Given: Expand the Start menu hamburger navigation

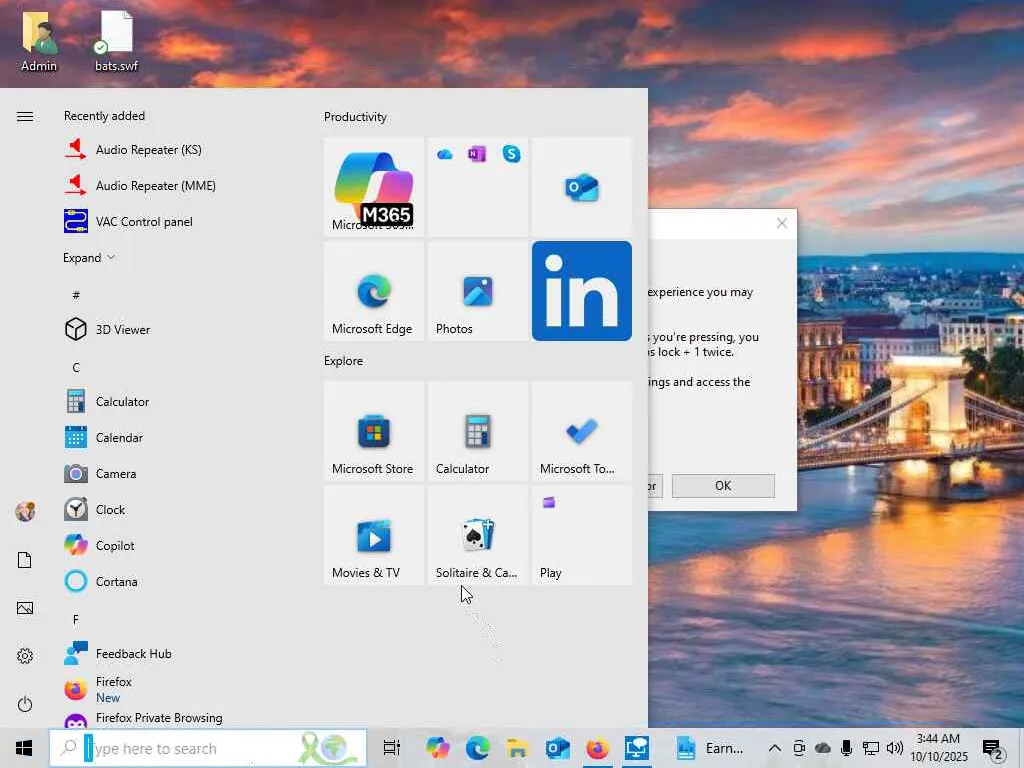Looking at the screenshot, I should [x=25, y=117].
